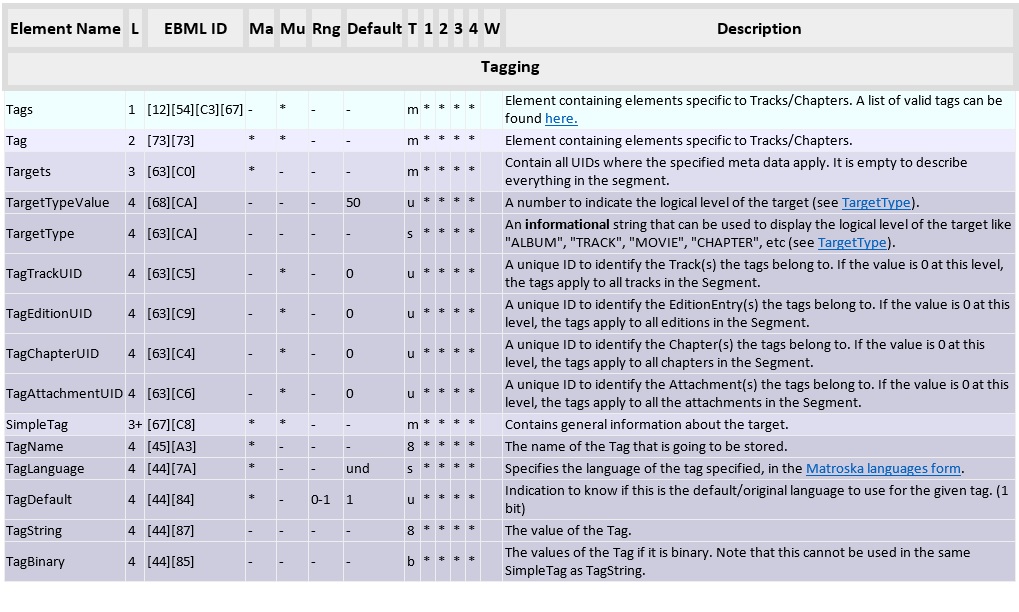
Task: Click the 'SimpleTag' element name
Action: [x=37, y=424]
